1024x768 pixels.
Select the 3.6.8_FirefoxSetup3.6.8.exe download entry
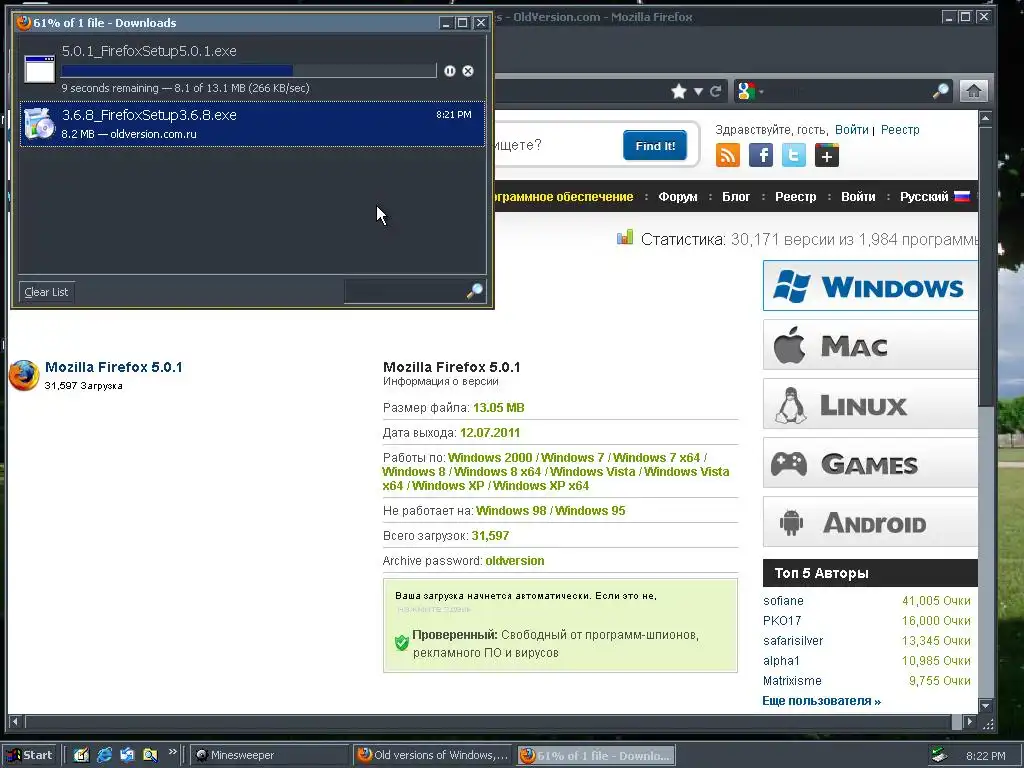(252, 123)
